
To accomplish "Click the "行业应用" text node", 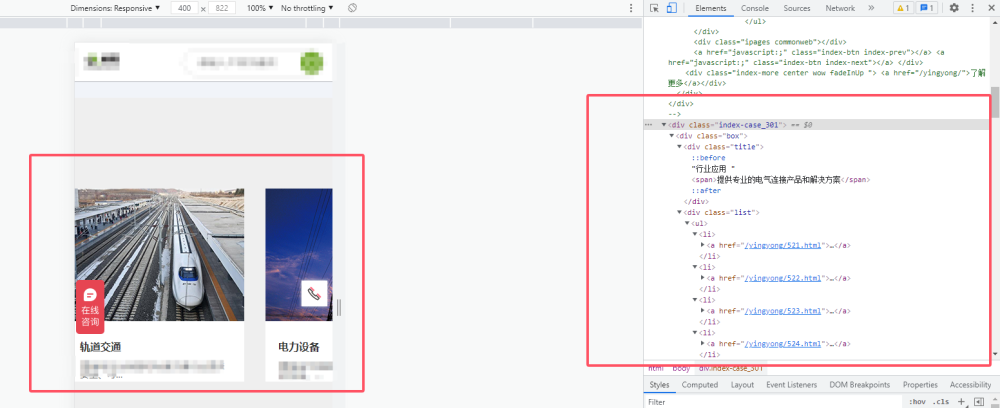I will click(714, 168).
